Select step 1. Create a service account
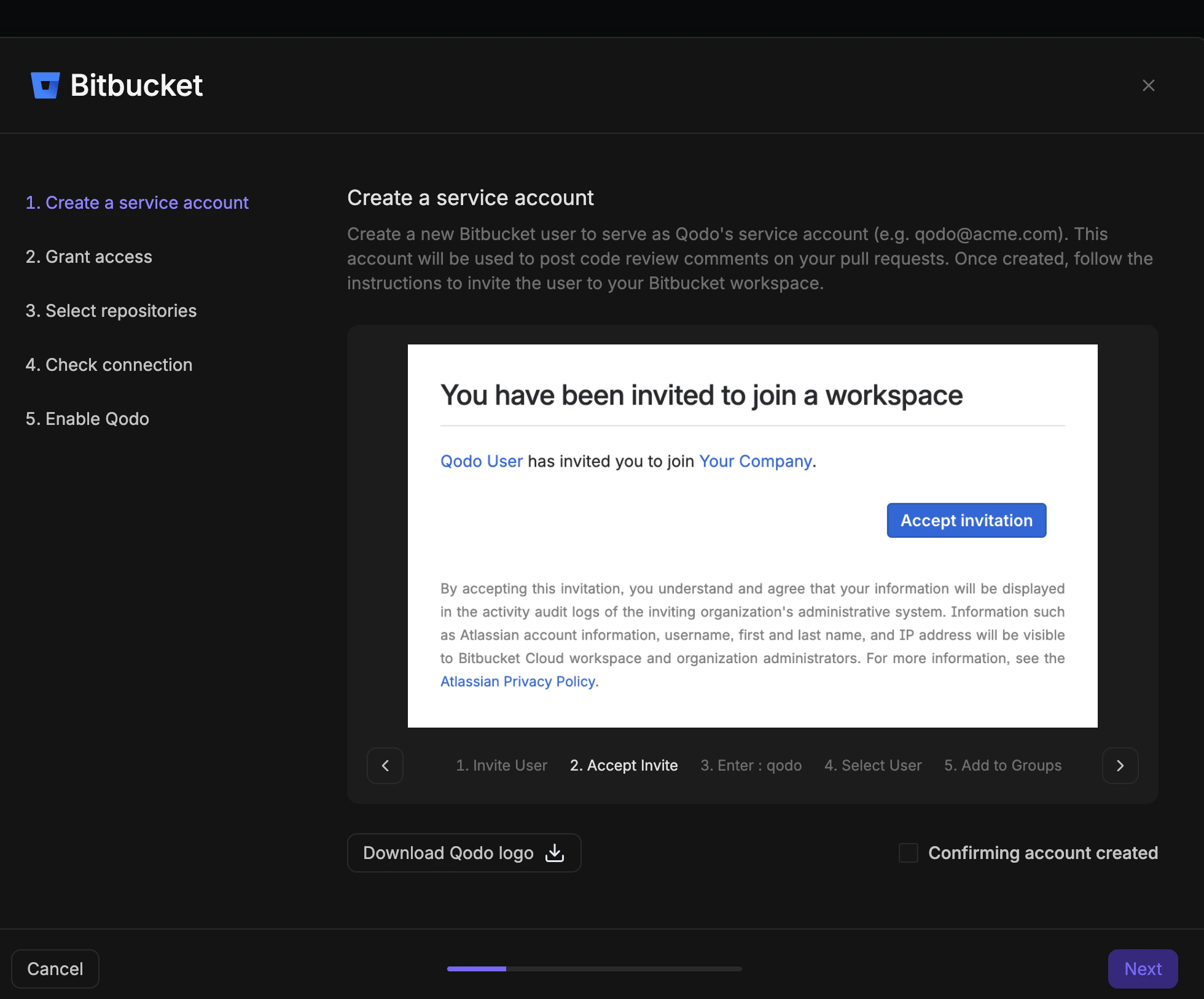1204x999 pixels. point(137,202)
